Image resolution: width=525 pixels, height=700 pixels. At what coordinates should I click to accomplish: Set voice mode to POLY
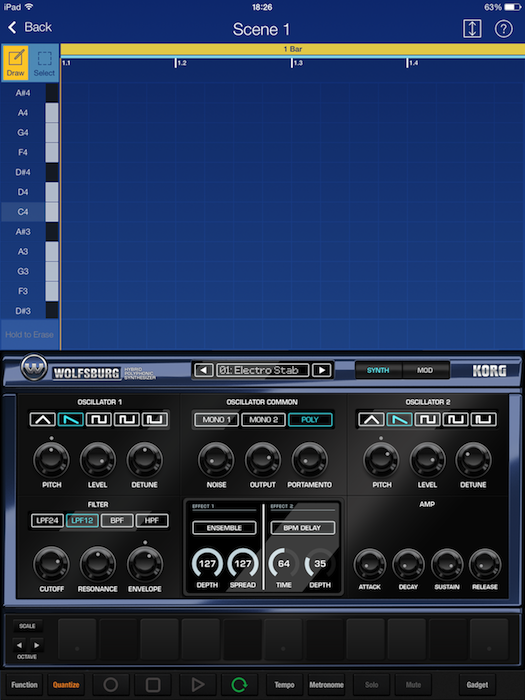coord(310,420)
